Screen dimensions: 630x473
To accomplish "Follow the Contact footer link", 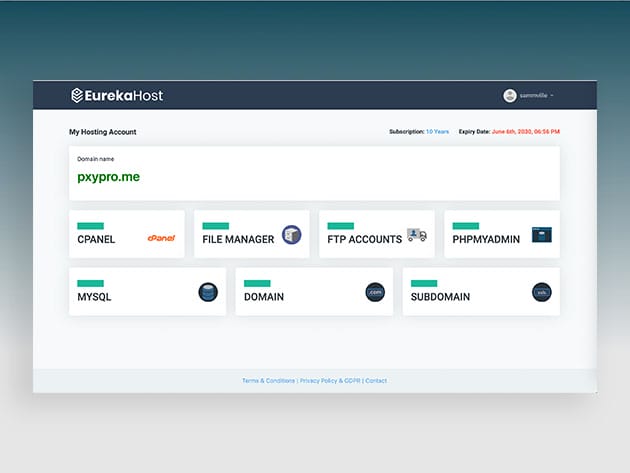I will (x=376, y=381).
